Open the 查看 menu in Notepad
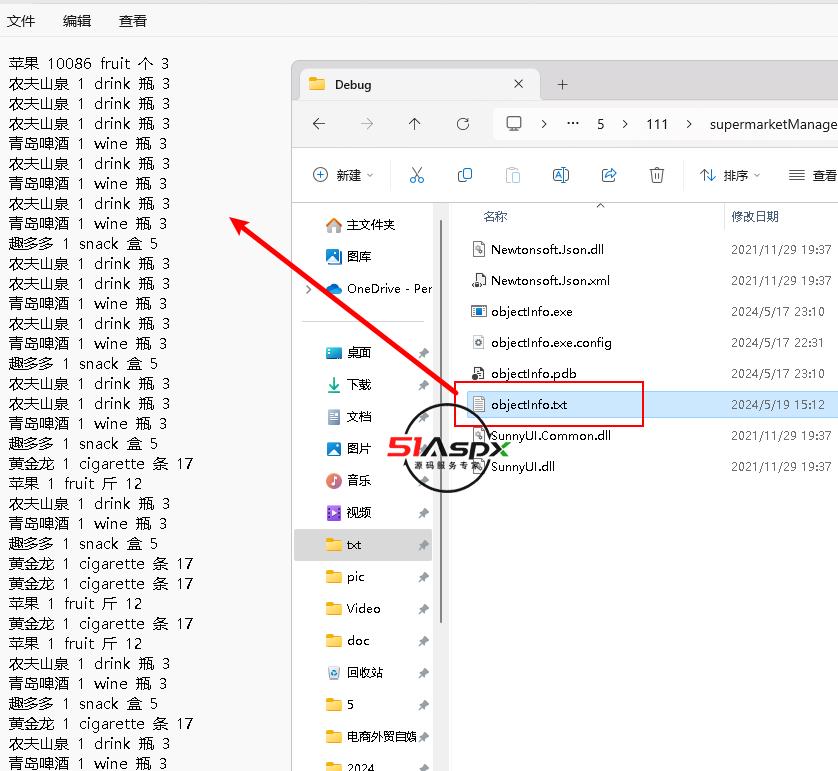The image size is (838, 771). (x=133, y=21)
